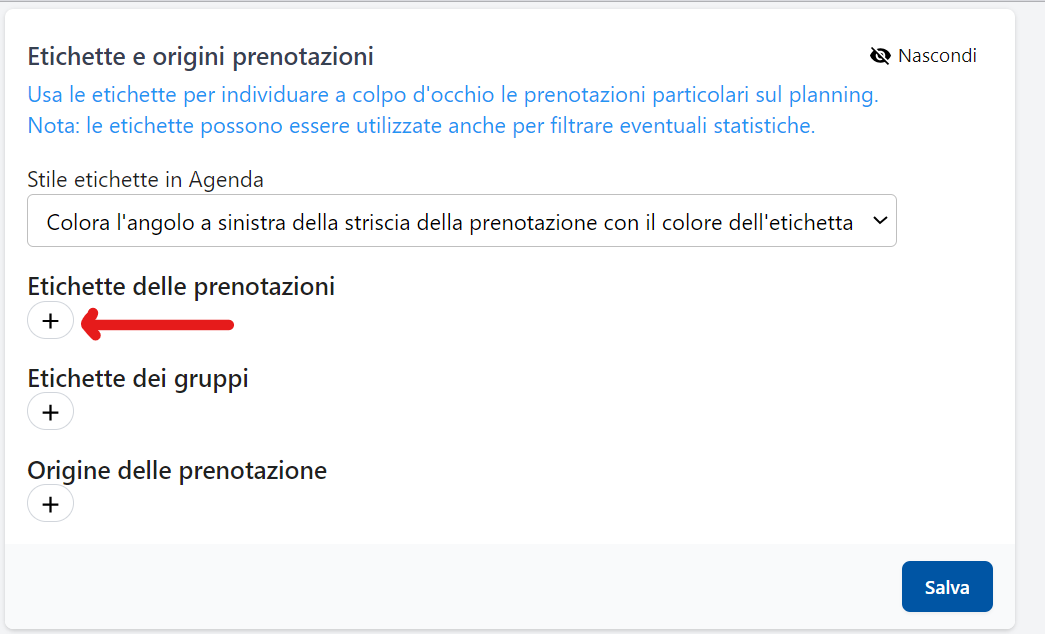Click the crossed-out eye icon

[x=880, y=56]
